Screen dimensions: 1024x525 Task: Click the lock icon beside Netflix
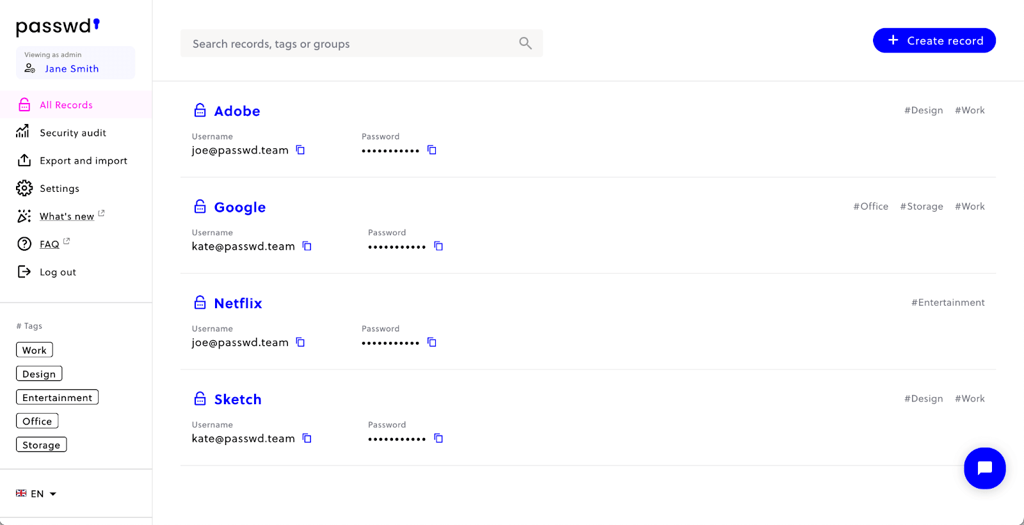click(200, 302)
